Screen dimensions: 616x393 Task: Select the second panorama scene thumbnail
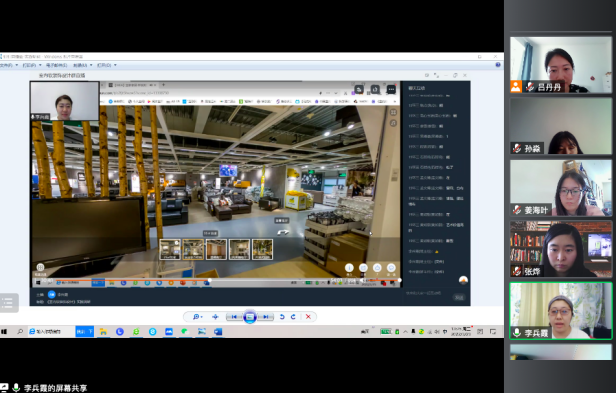193,250
